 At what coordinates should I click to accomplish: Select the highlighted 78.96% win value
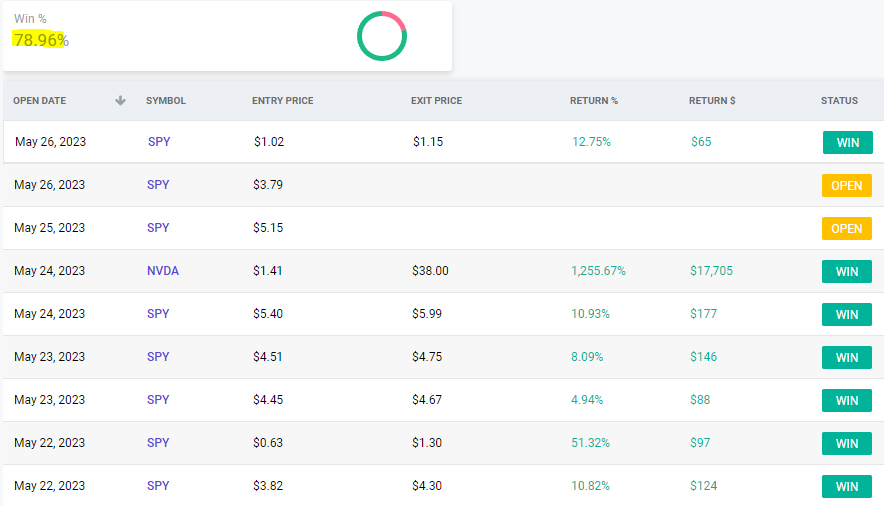40,40
